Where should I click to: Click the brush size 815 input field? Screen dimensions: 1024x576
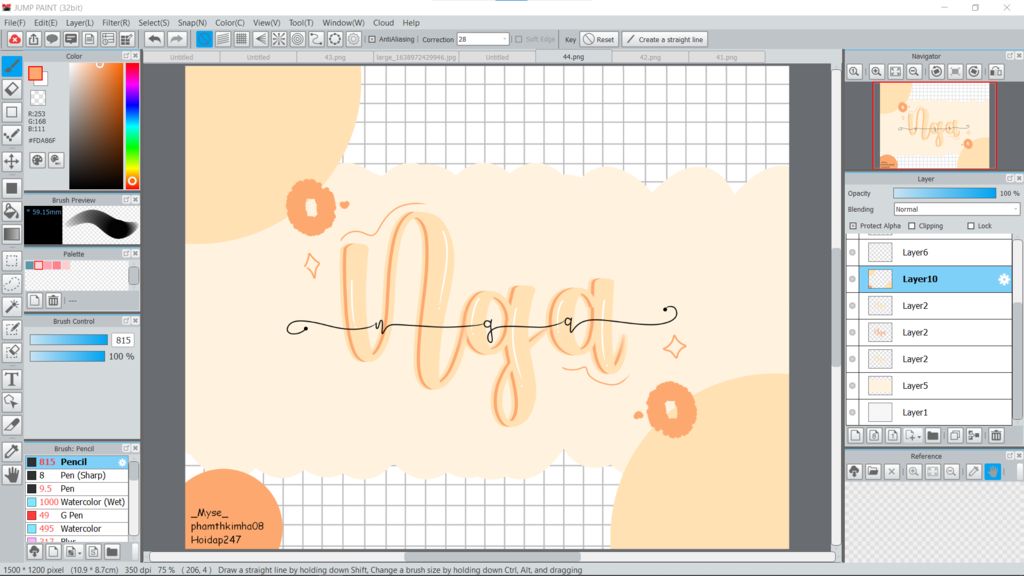[x=123, y=340]
